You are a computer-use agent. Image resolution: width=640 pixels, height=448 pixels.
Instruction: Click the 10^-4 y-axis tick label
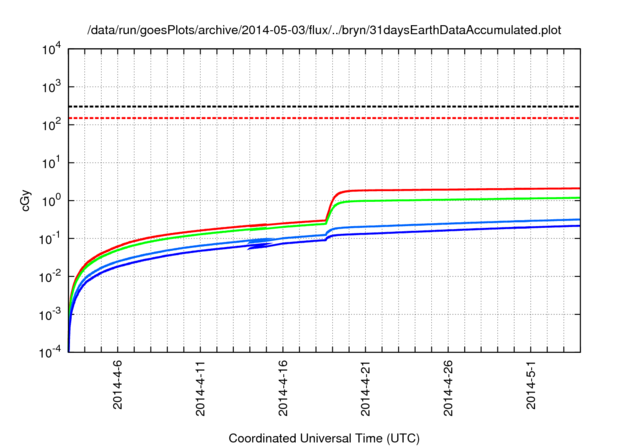(50, 352)
